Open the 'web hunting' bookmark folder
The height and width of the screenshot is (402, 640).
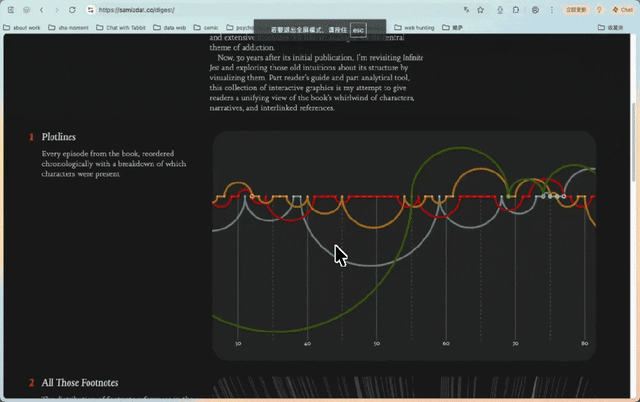pos(414,27)
